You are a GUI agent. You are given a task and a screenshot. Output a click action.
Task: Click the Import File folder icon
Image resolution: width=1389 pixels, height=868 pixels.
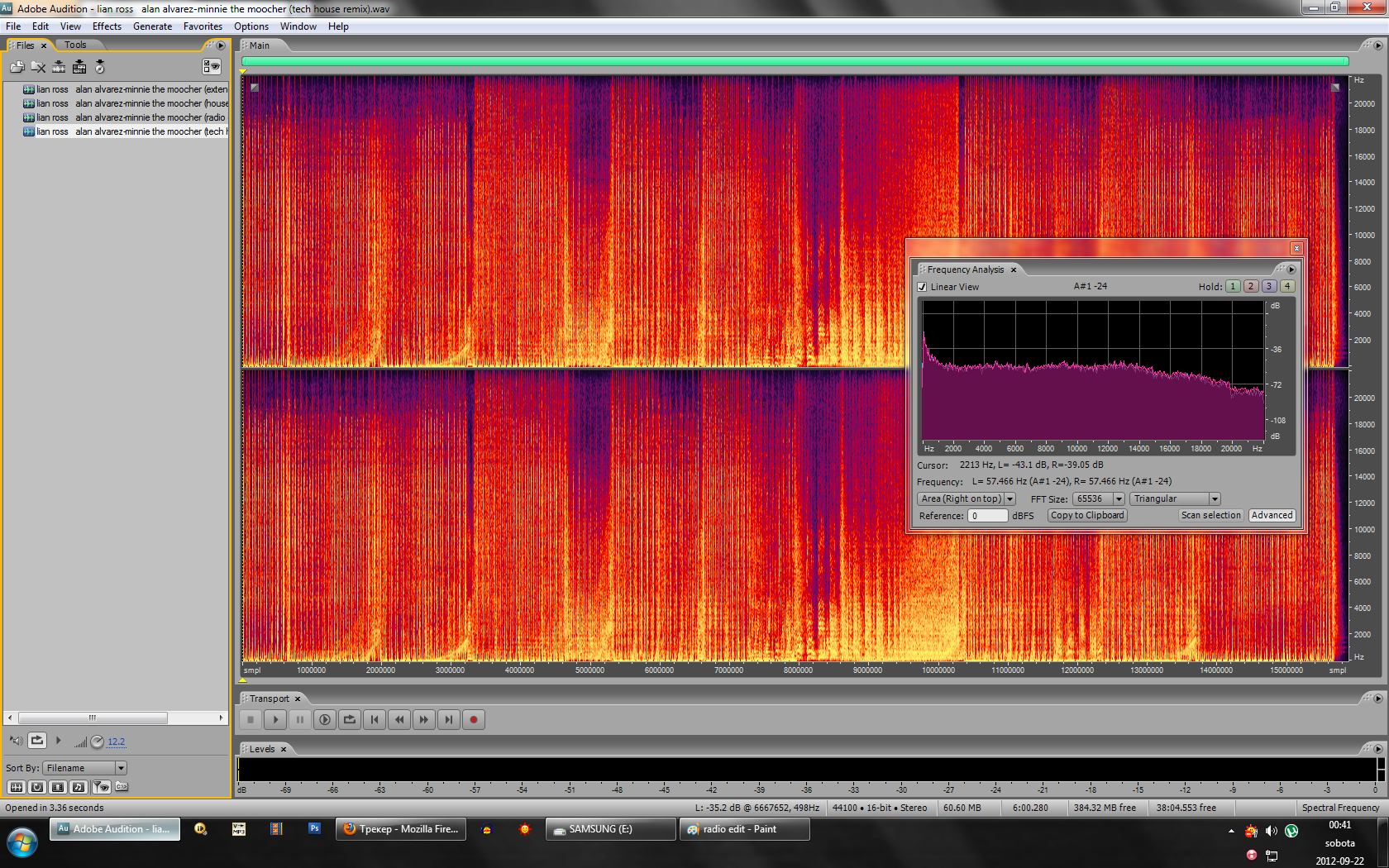[17, 67]
